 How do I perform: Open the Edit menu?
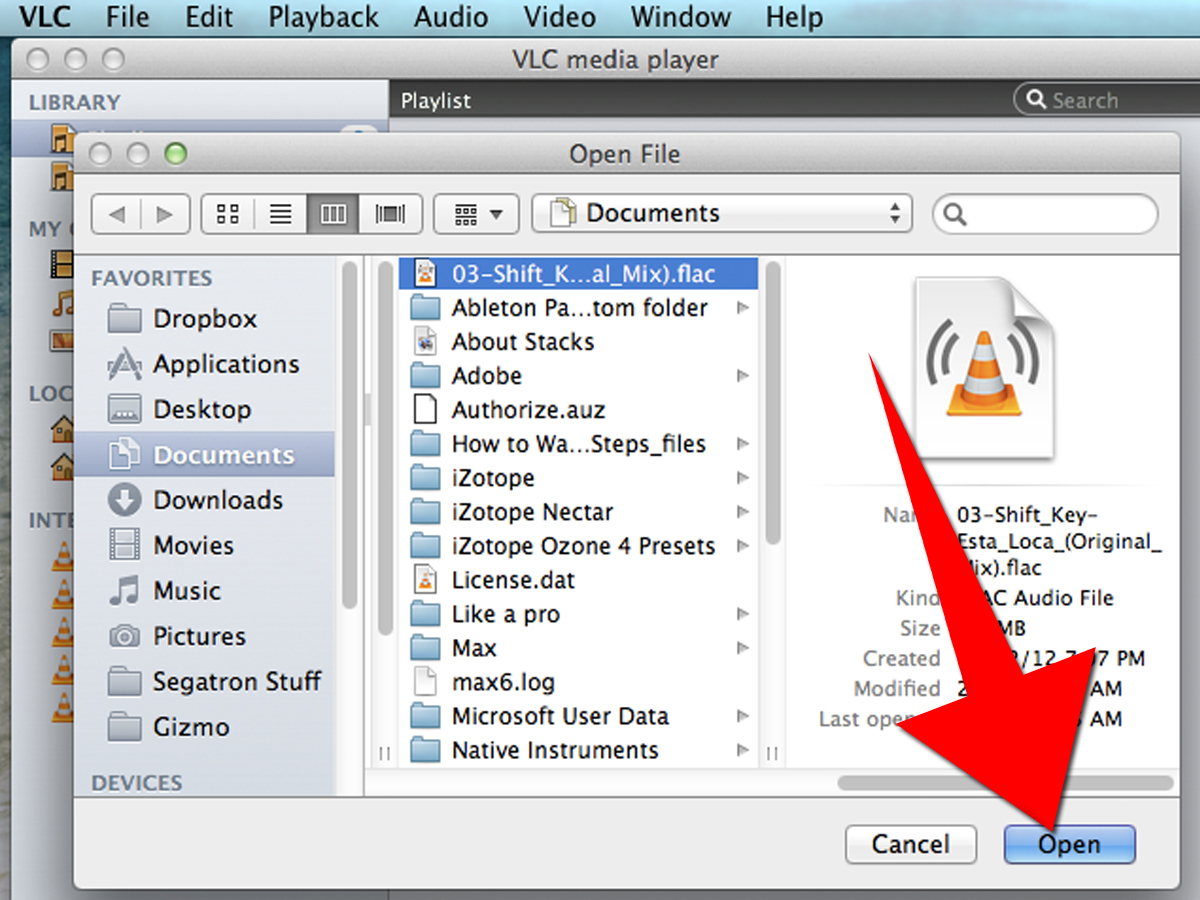tap(209, 17)
